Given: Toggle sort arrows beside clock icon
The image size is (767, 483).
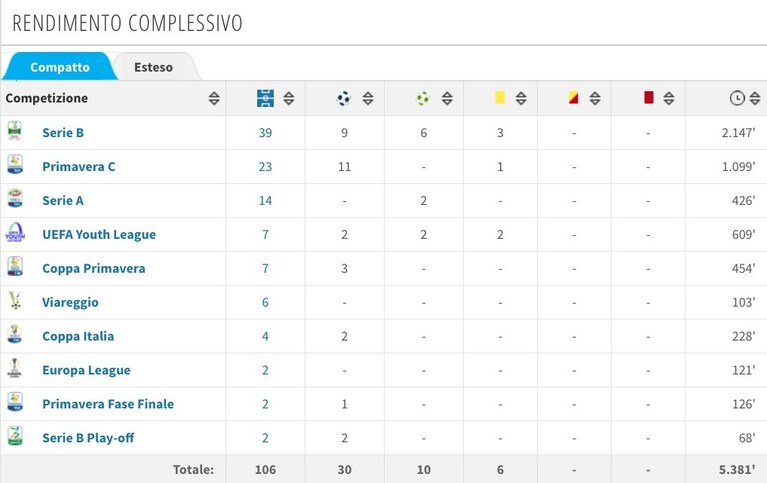Looking at the screenshot, I should [x=755, y=98].
